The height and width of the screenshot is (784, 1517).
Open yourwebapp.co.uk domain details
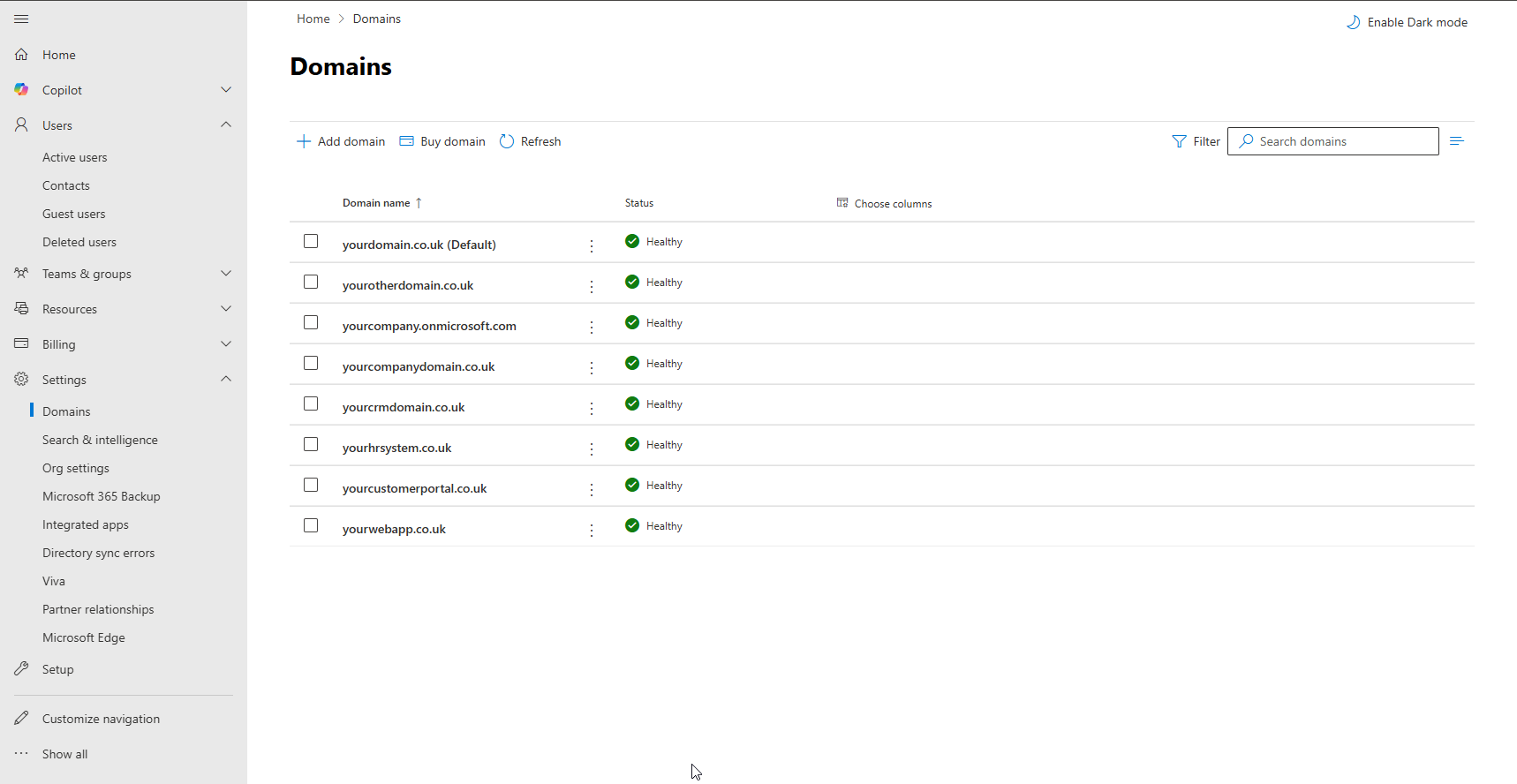click(394, 529)
